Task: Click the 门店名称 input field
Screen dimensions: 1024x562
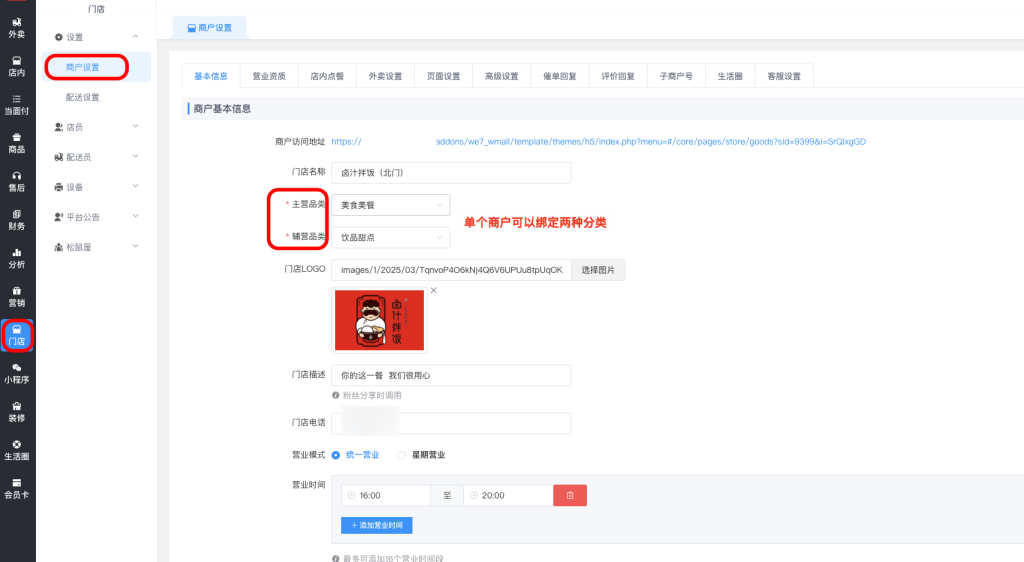Action: pos(450,173)
